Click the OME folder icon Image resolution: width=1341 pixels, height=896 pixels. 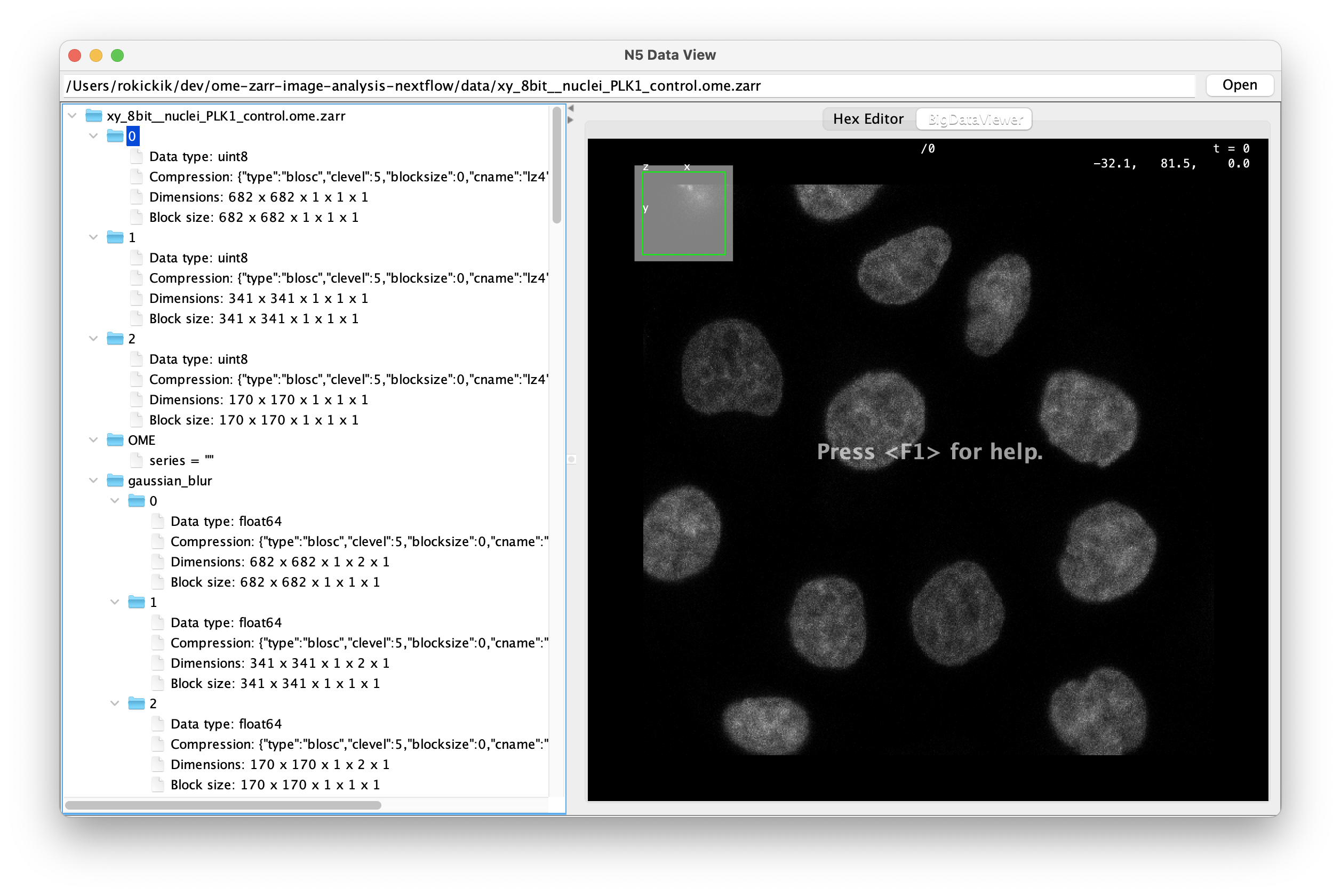pyautogui.click(x=115, y=440)
